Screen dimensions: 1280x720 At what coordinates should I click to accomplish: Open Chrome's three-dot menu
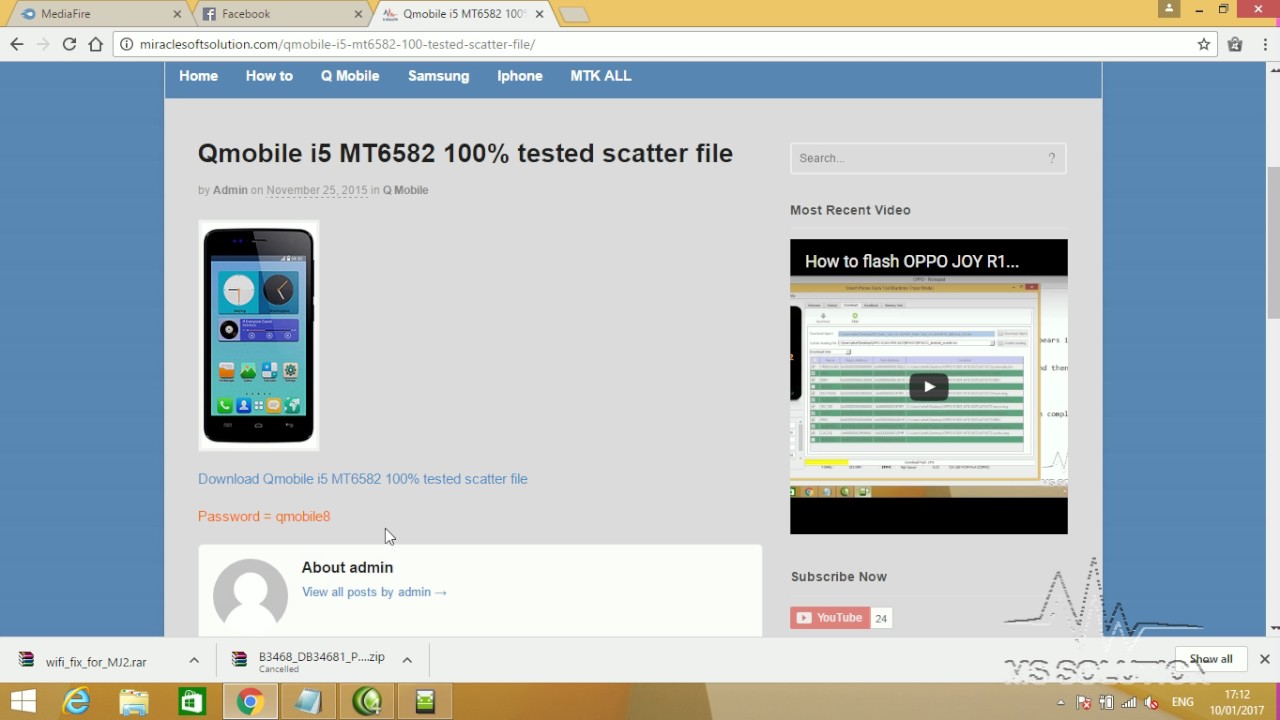point(1264,44)
